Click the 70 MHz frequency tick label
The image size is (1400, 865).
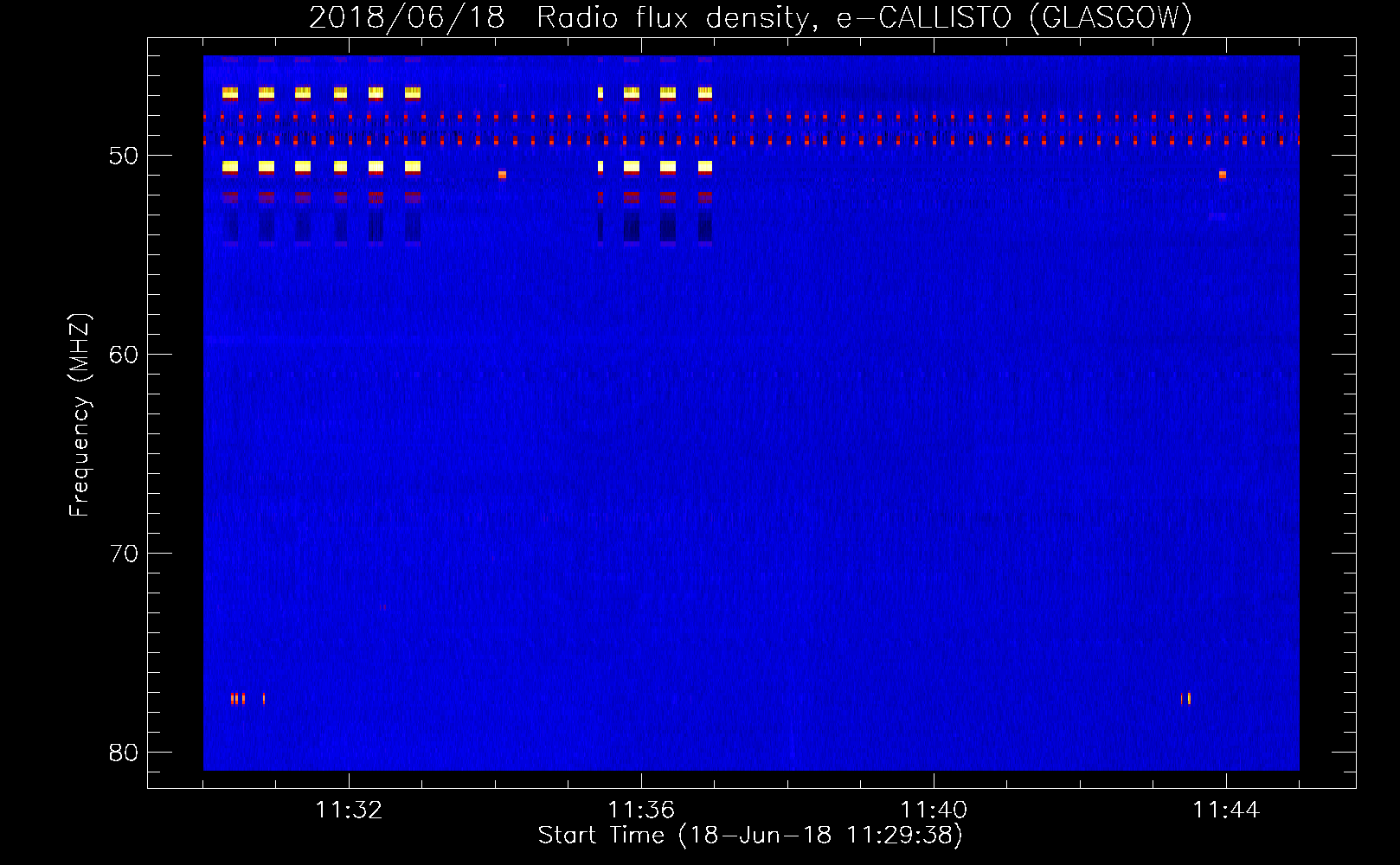click(124, 554)
